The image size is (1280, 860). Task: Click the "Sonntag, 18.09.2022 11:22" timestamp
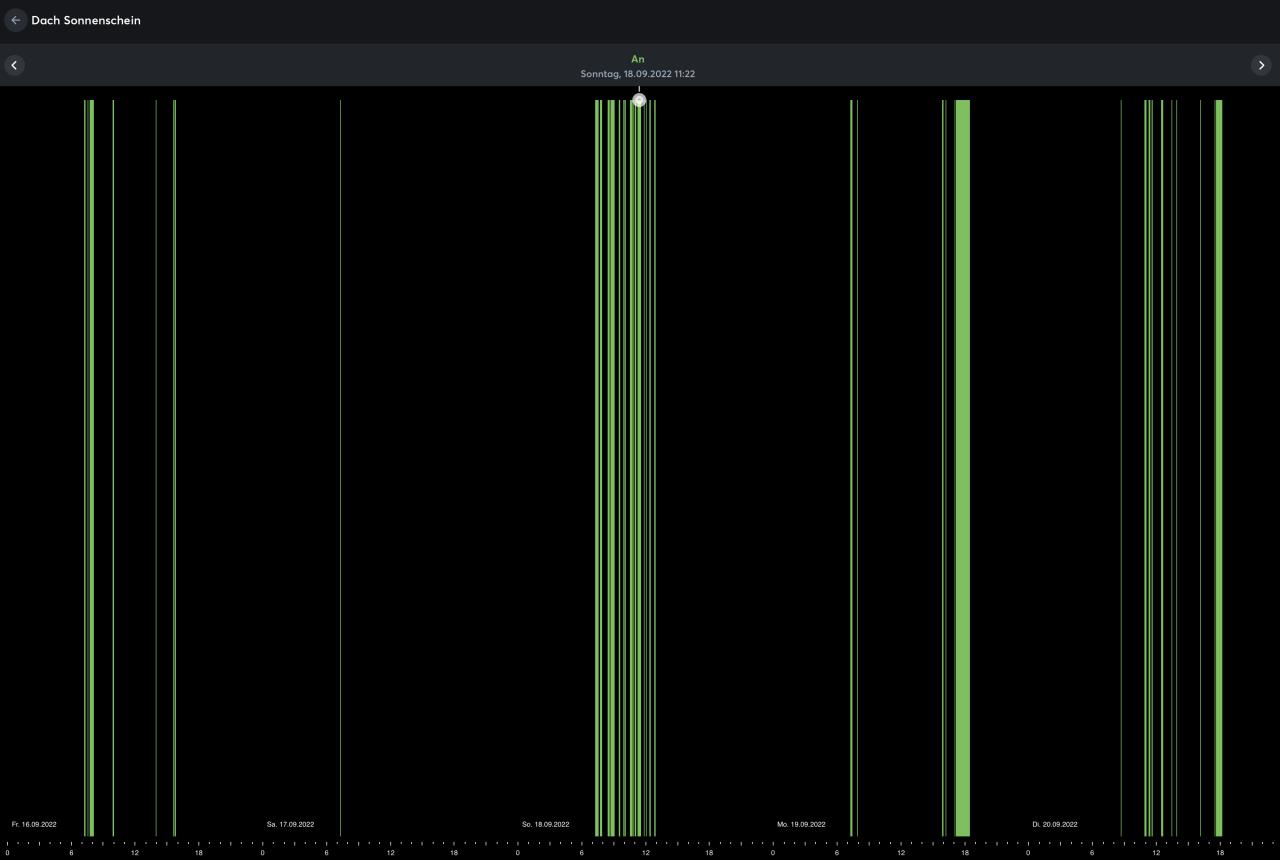638,74
